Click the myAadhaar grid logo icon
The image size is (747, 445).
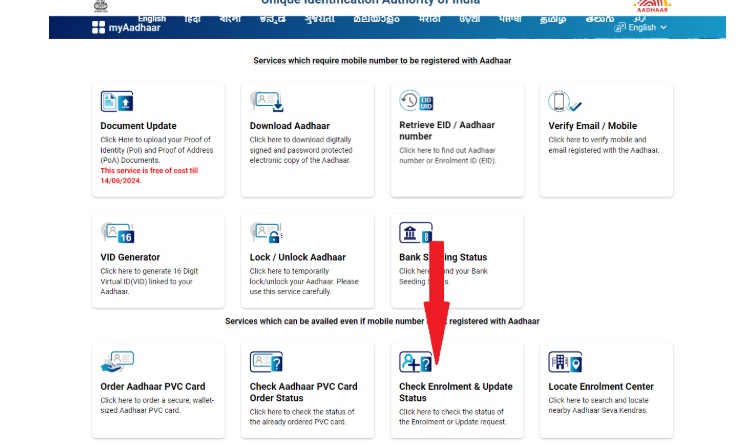point(98,28)
